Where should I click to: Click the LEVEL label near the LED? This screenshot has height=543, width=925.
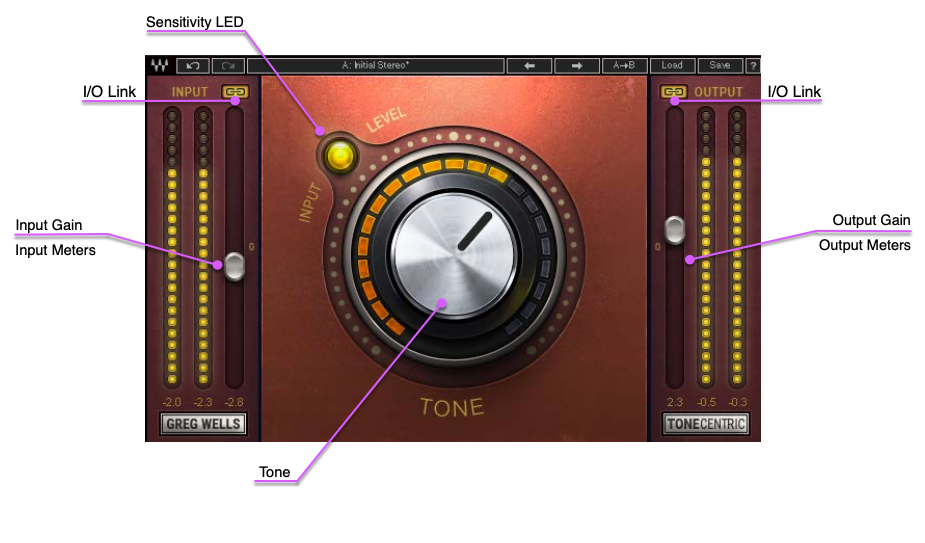(x=386, y=119)
